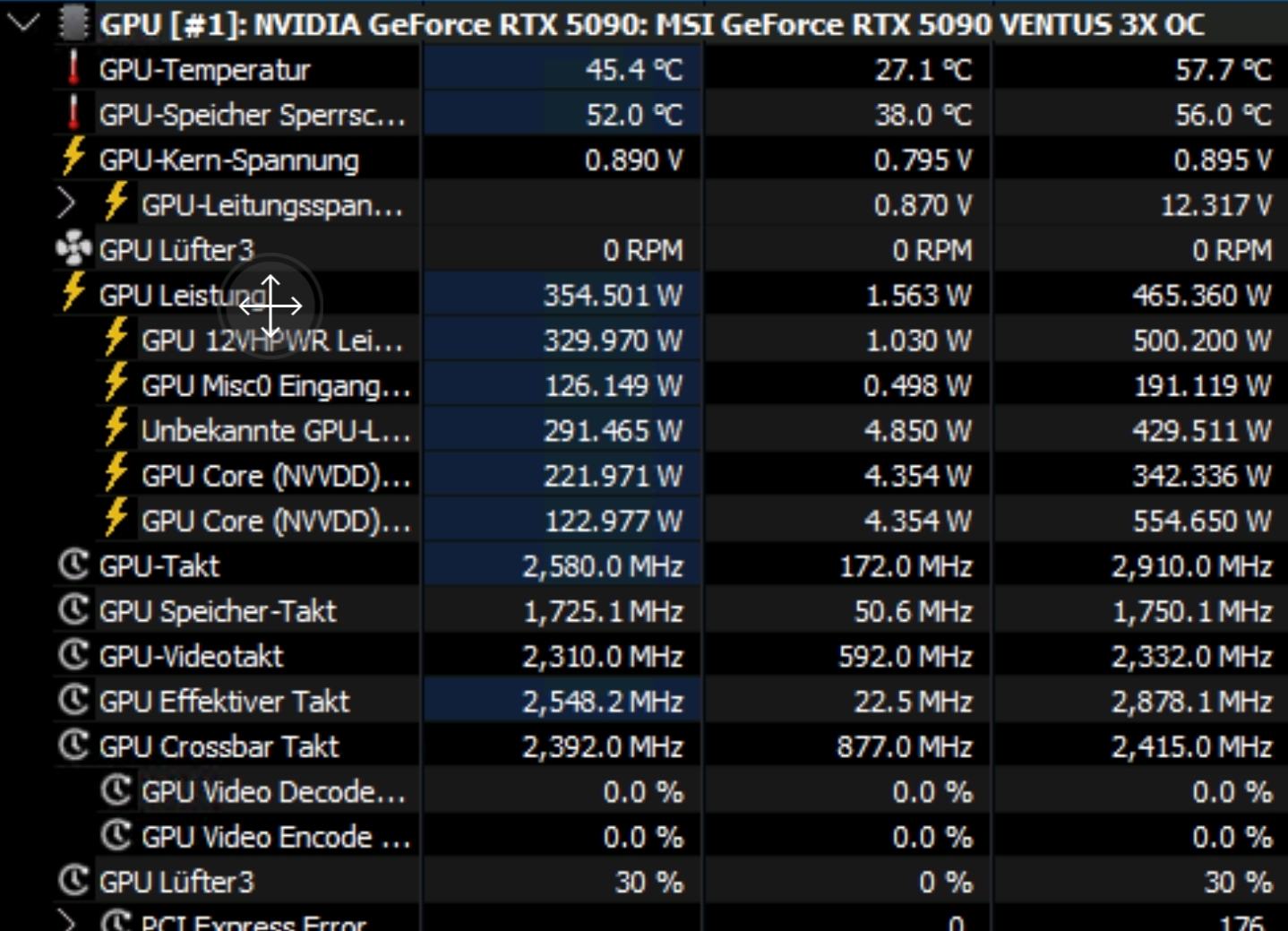Click the lightning icon beside GPU-Kern-Spannung
This screenshot has width=1288, height=931.
click(x=73, y=158)
